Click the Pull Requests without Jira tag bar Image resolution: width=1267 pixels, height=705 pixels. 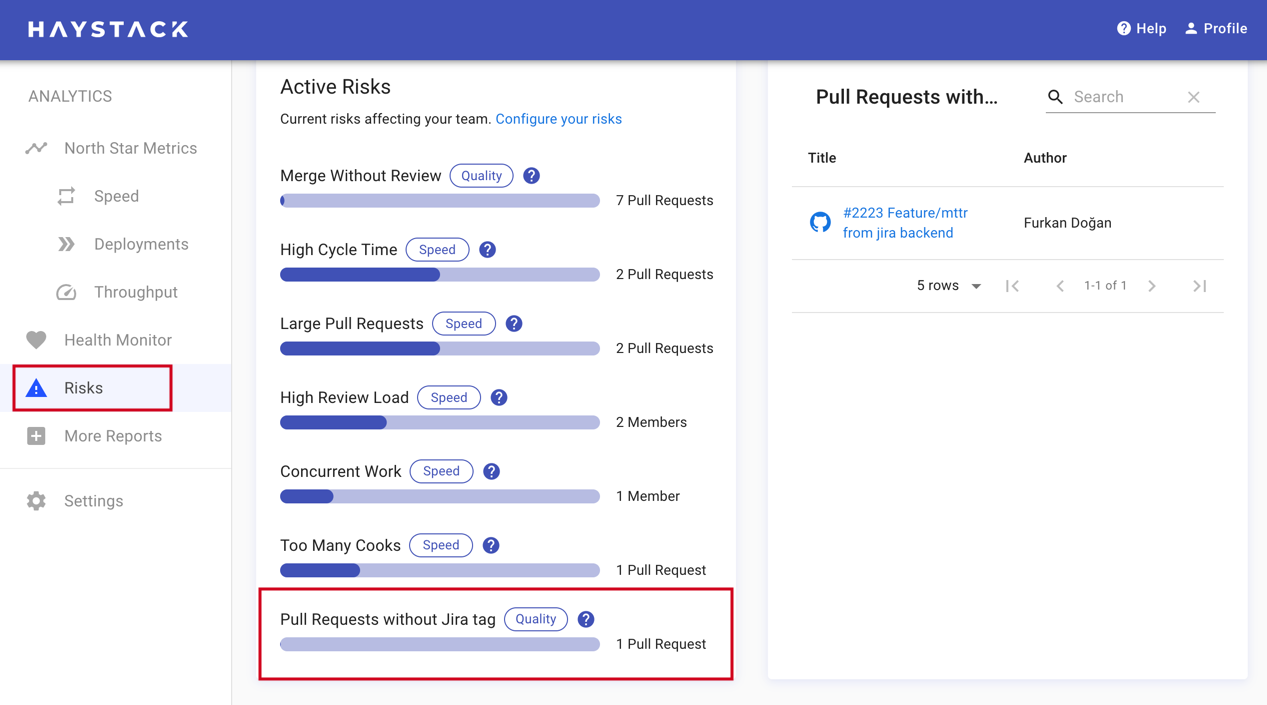click(x=440, y=645)
